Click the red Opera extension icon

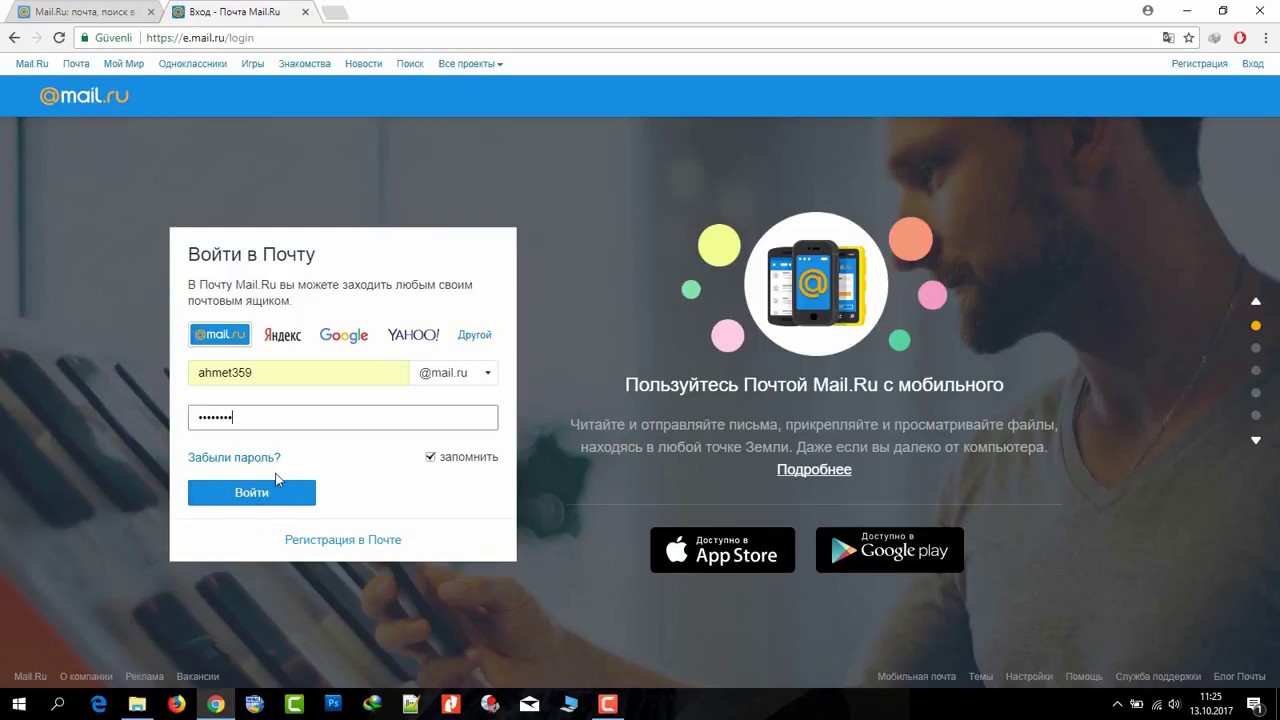(x=1240, y=38)
